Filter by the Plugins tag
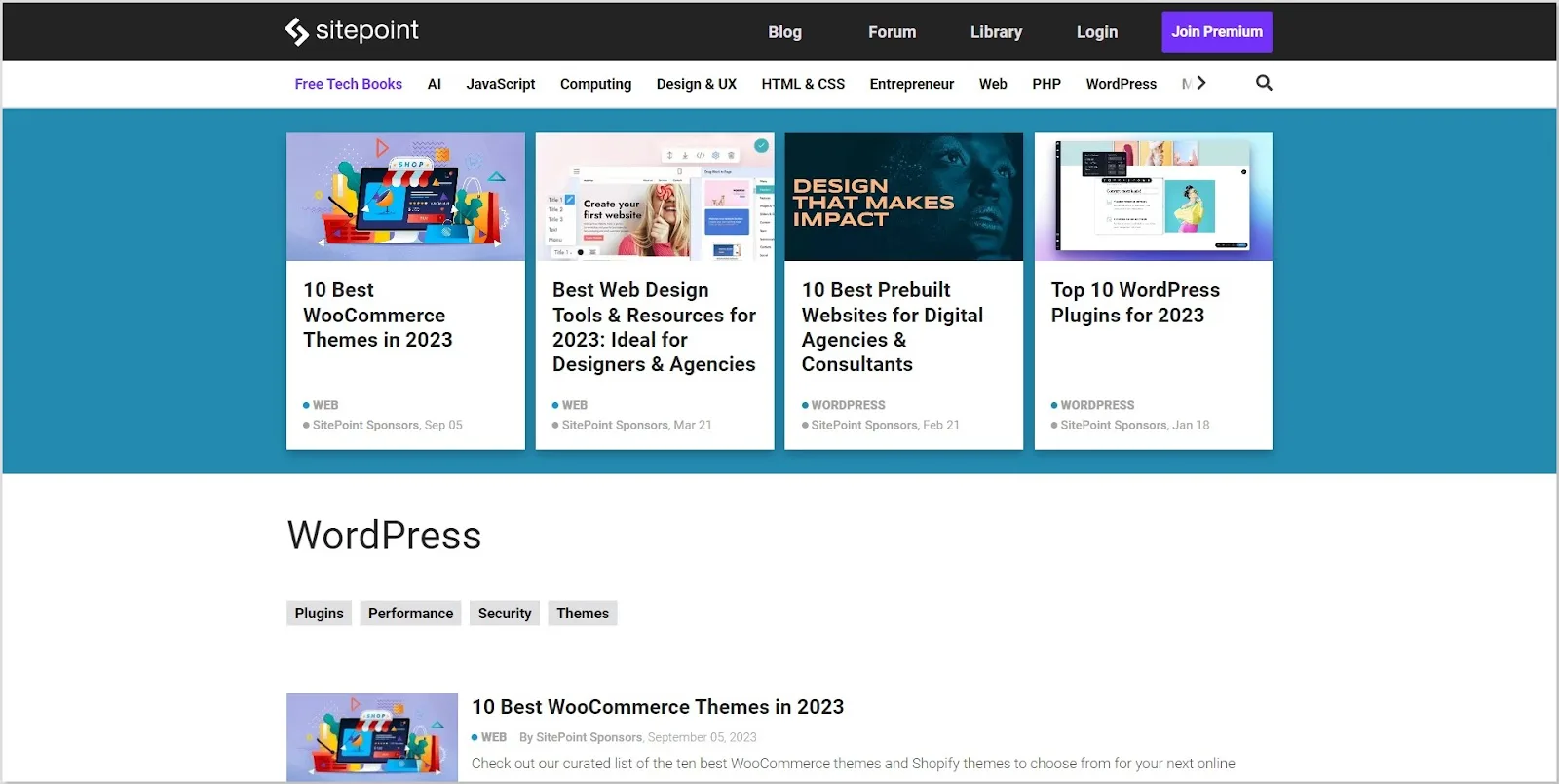Image resolution: width=1559 pixels, height=784 pixels. 320,614
